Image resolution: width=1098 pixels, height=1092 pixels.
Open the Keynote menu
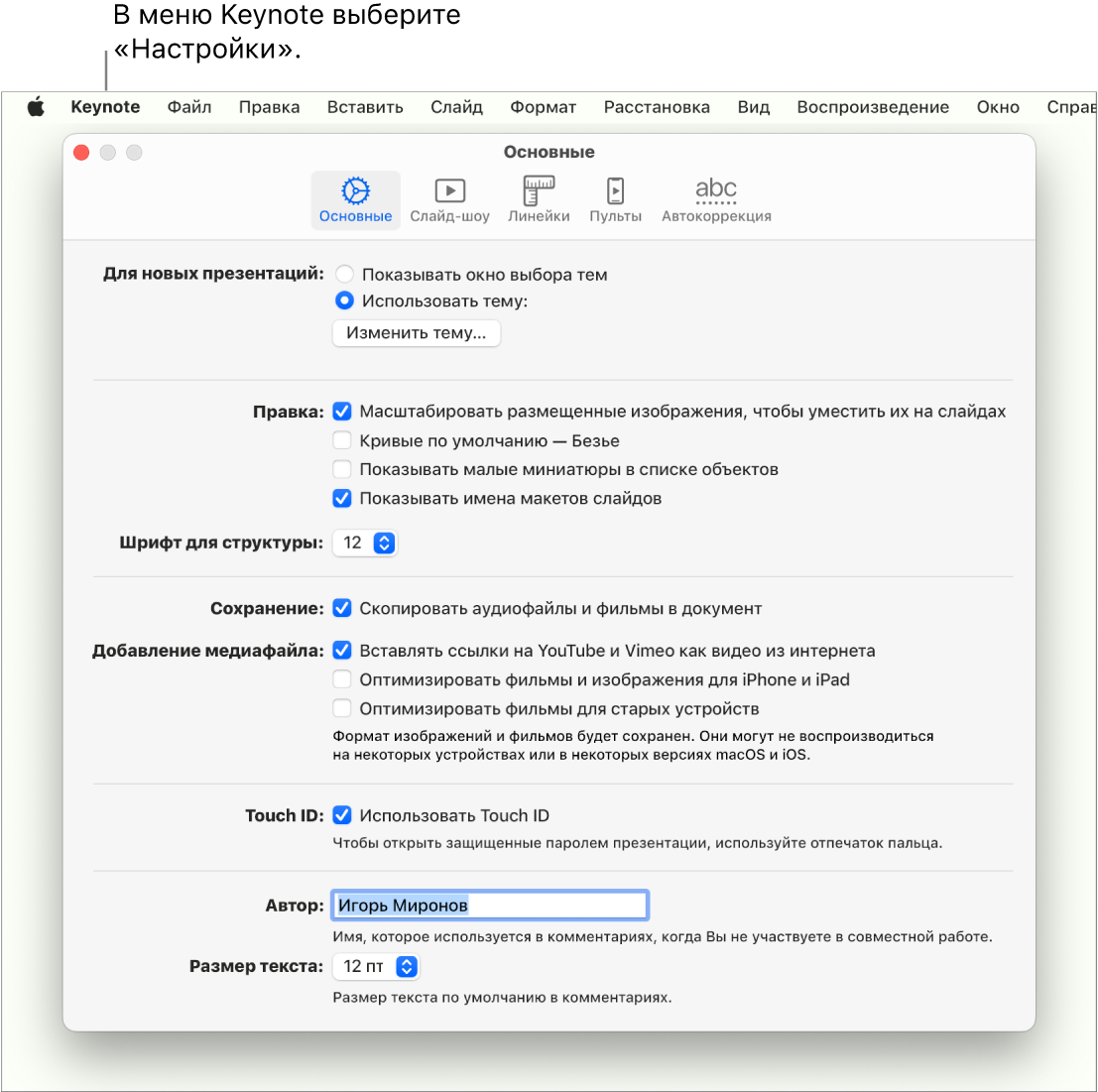[x=106, y=107]
